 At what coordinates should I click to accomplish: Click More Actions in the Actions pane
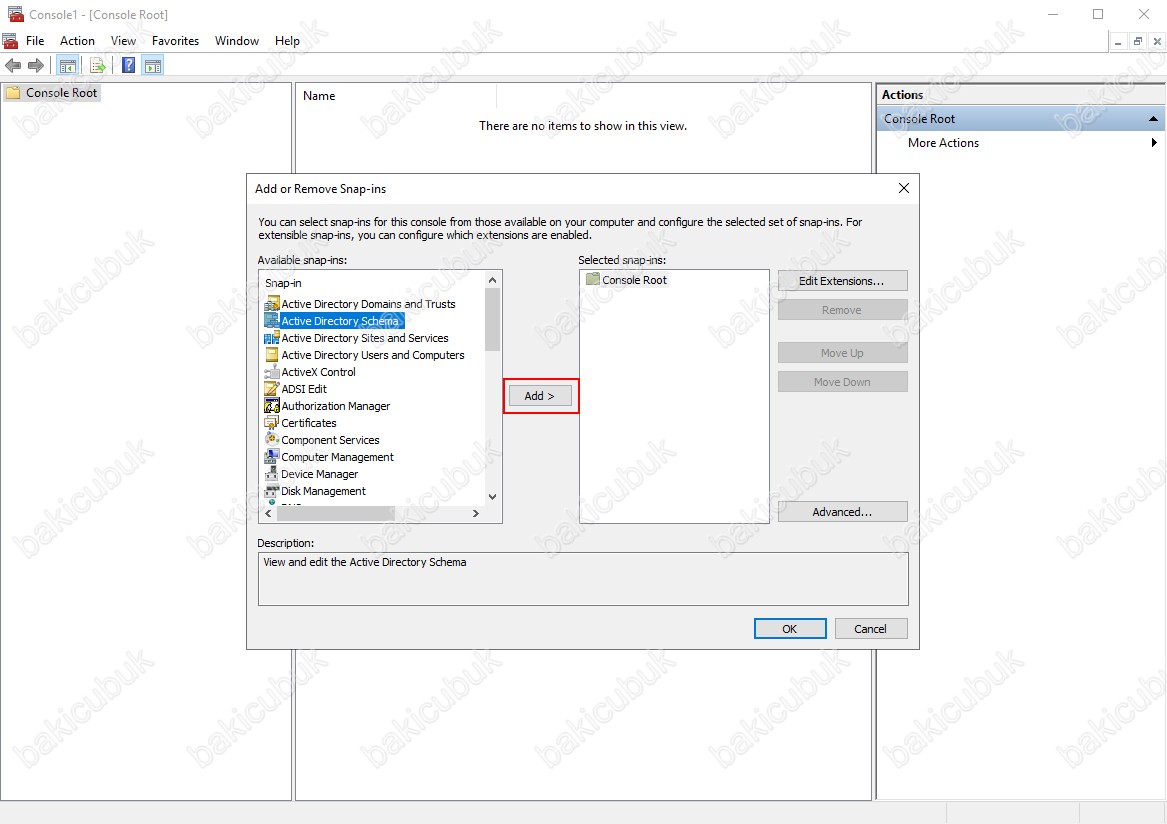coord(943,143)
